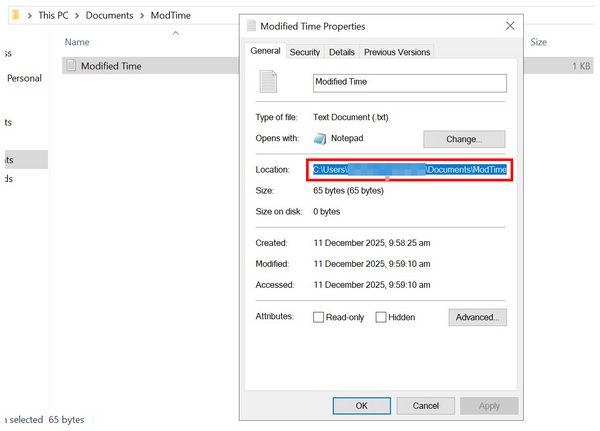Click the file name input field
This screenshot has height=431, width=600.
click(x=410, y=83)
